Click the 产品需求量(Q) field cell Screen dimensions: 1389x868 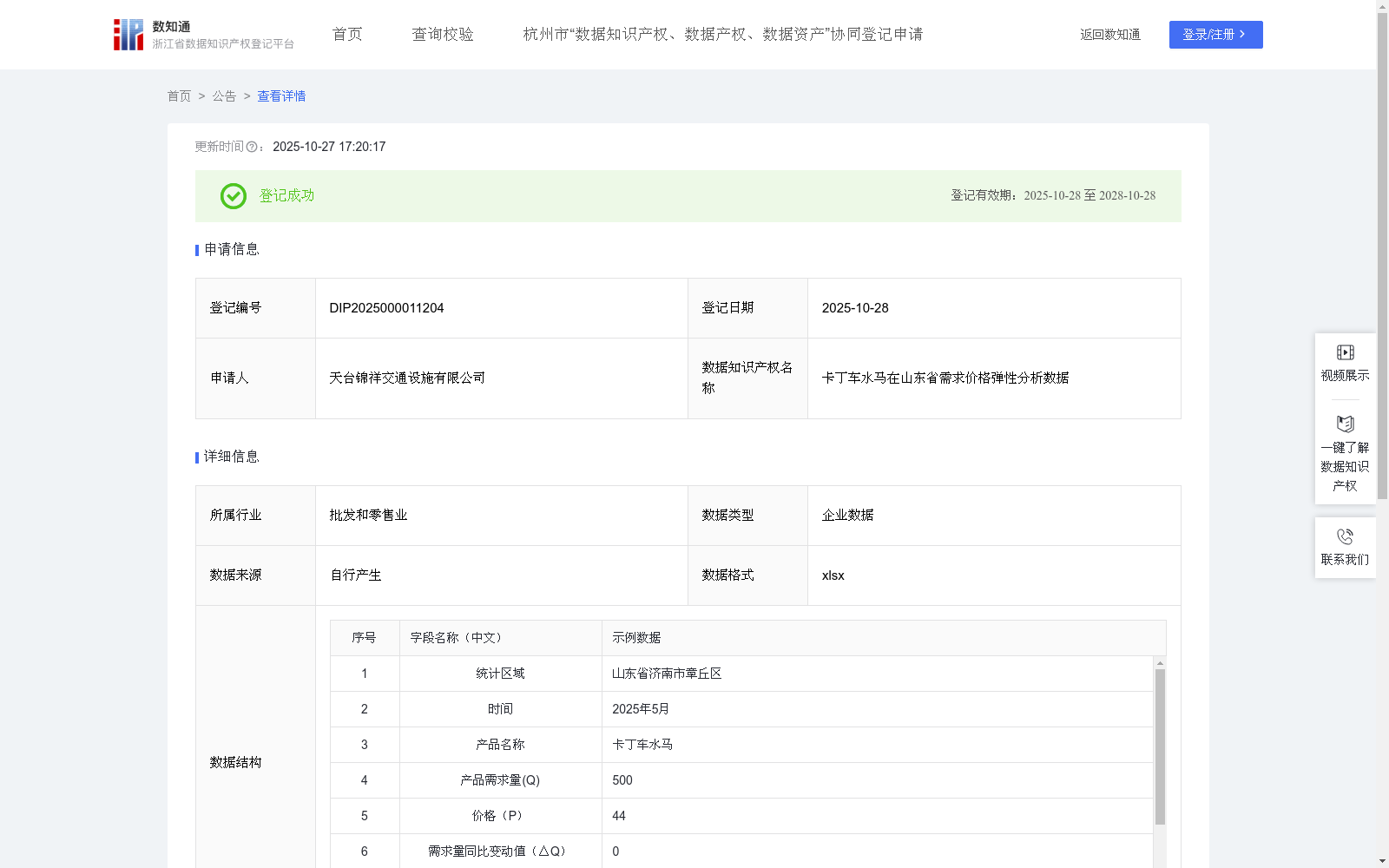point(500,780)
